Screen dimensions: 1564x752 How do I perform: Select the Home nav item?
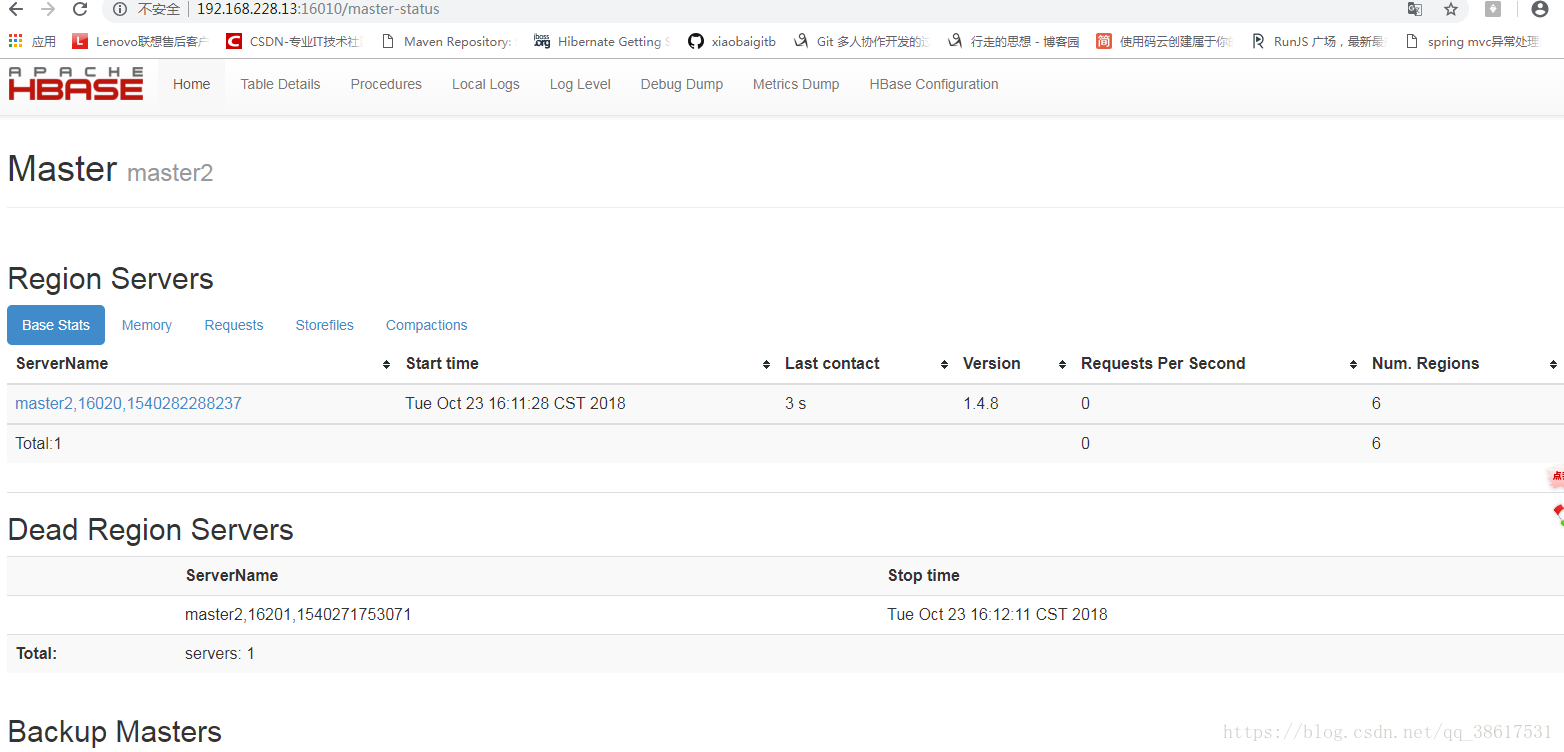(x=191, y=84)
